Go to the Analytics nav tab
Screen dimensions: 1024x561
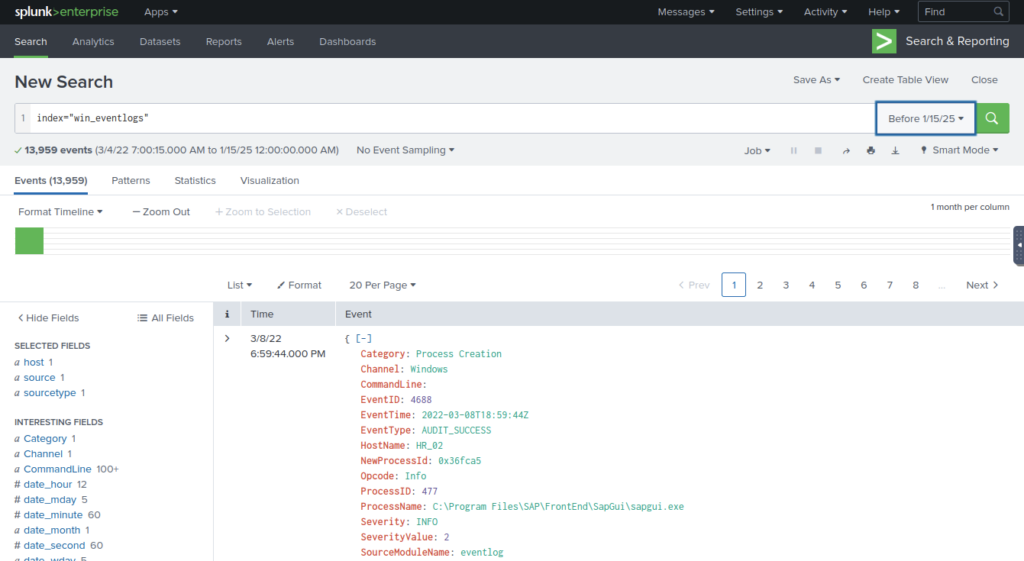[93, 41]
